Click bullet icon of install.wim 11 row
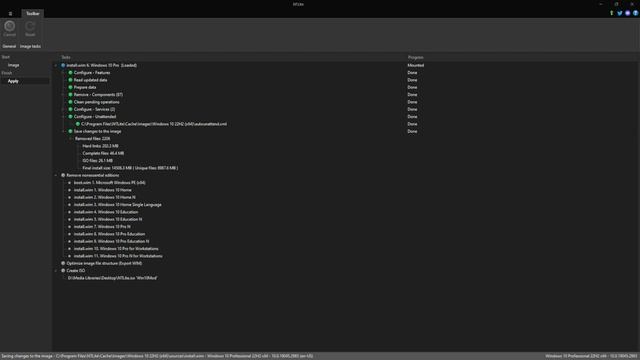The height and width of the screenshot is (360, 640). 70,256
